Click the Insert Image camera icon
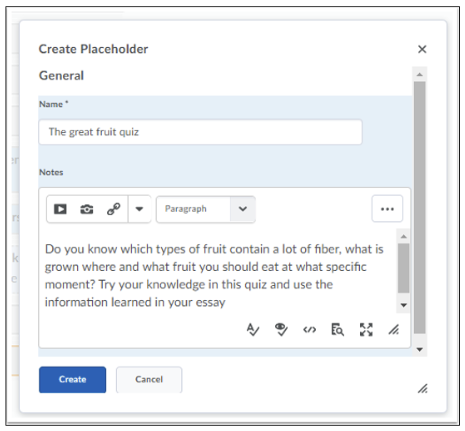This screenshot has height=431, width=465. pyautogui.click(x=87, y=209)
